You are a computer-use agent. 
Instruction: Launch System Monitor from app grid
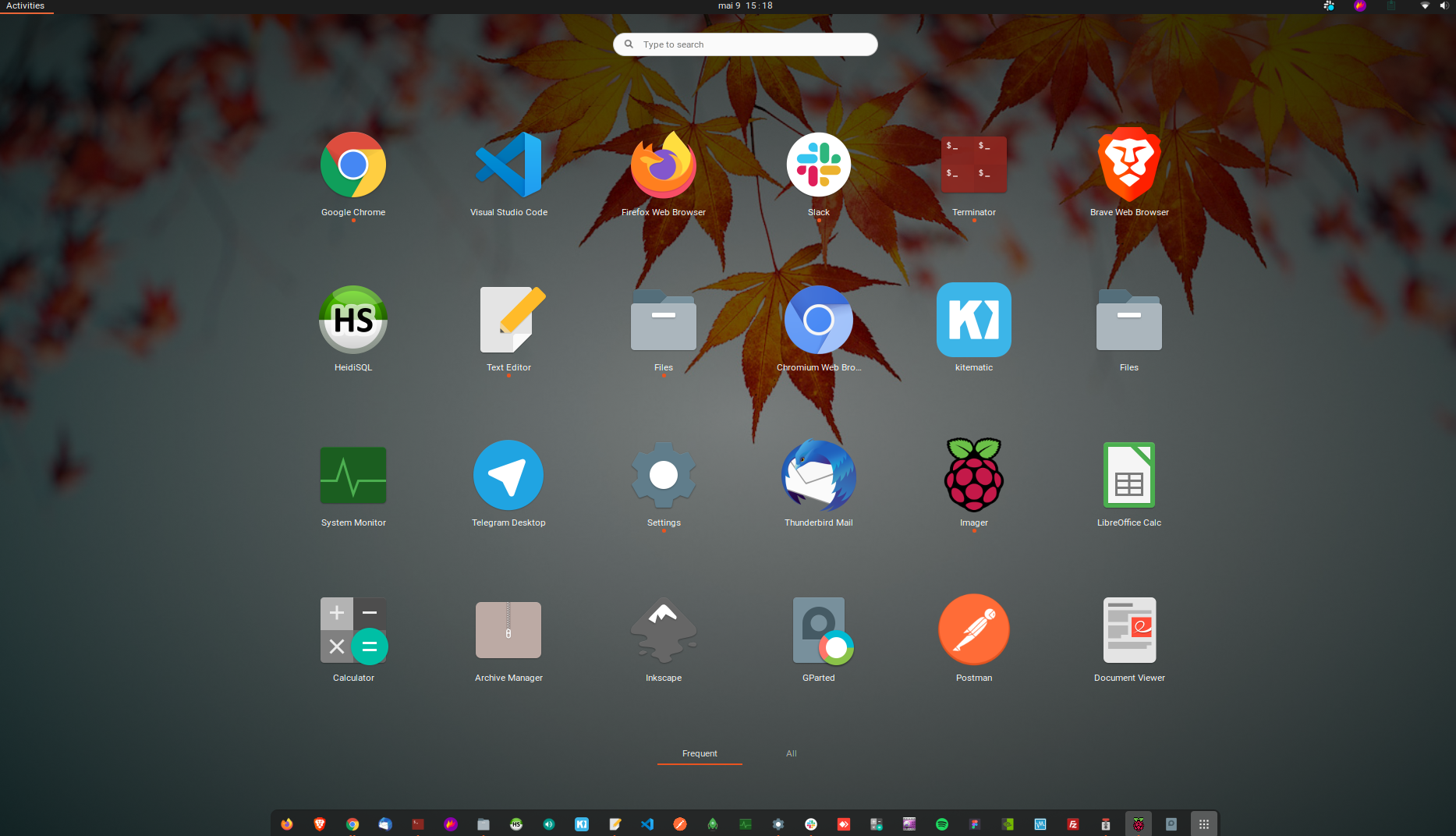pyautogui.click(x=353, y=476)
